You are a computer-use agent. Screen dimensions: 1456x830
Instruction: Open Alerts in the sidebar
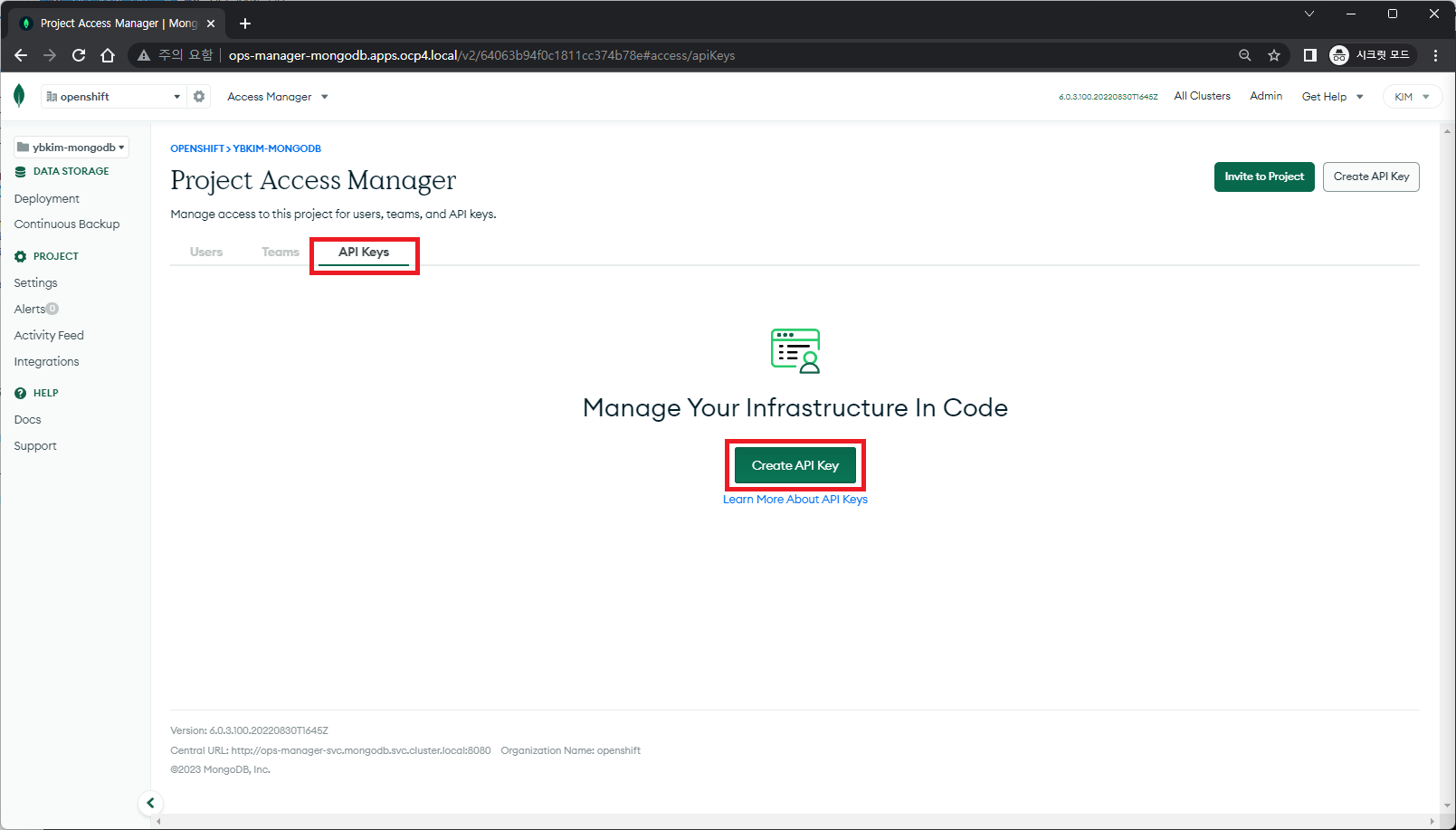tap(30, 309)
